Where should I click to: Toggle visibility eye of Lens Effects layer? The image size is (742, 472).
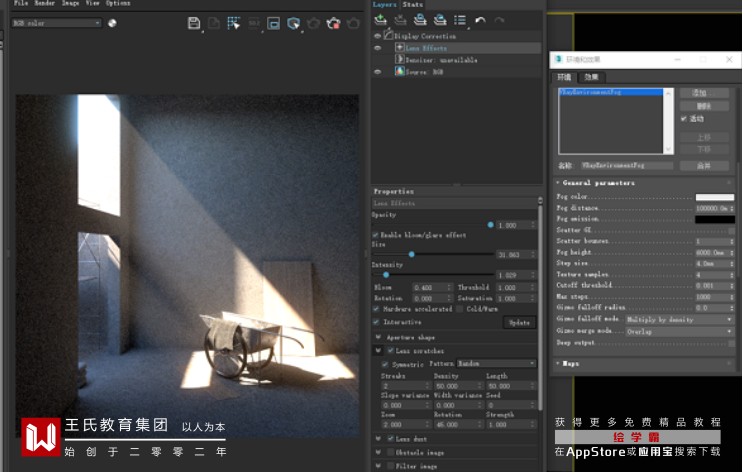(x=377, y=48)
